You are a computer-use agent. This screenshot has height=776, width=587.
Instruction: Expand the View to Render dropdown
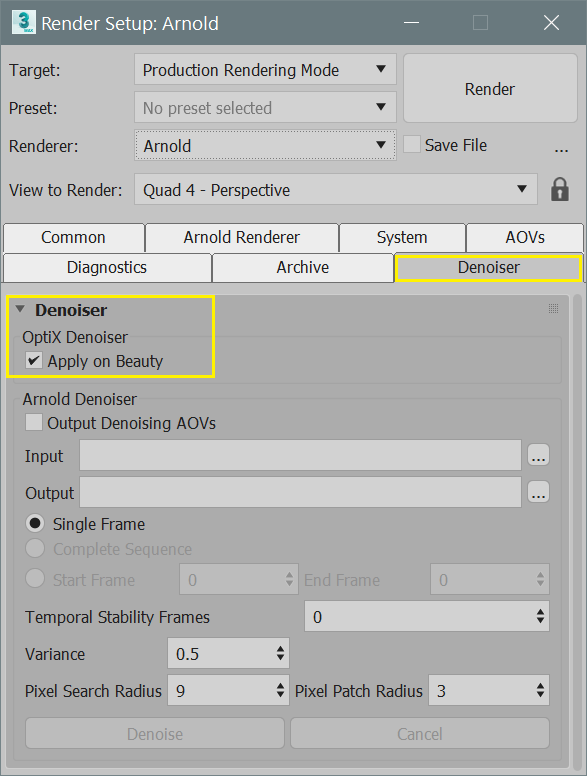tap(336, 189)
